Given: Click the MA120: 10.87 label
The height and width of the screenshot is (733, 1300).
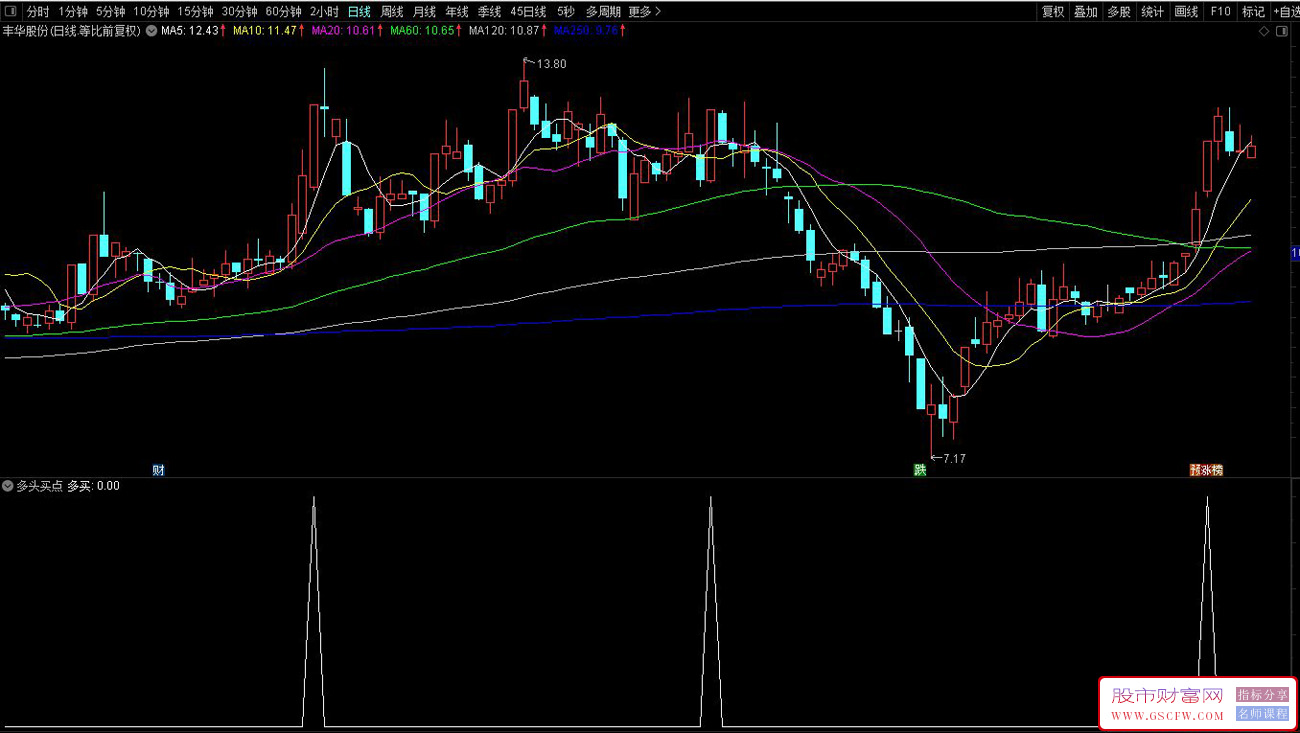Looking at the screenshot, I should 504,32.
